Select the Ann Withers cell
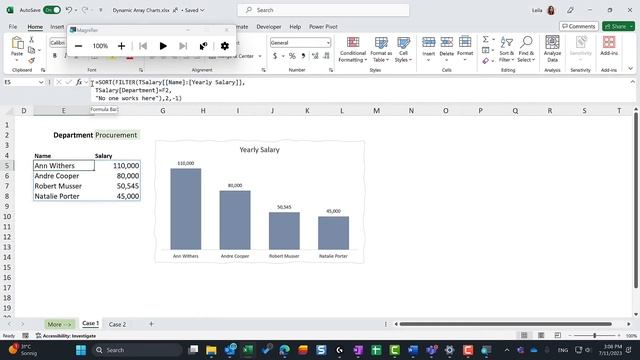 64,166
